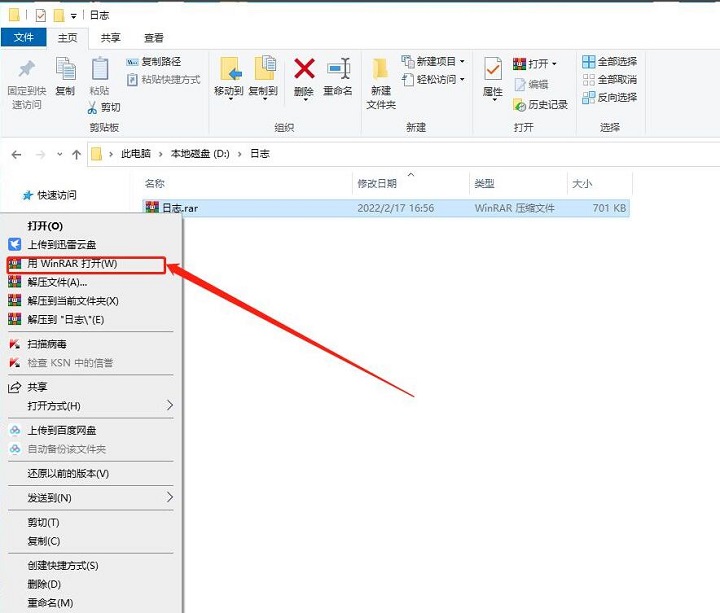Click the Properties (属性) icon
Image resolution: width=720 pixels, height=613 pixels.
[x=493, y=69]
